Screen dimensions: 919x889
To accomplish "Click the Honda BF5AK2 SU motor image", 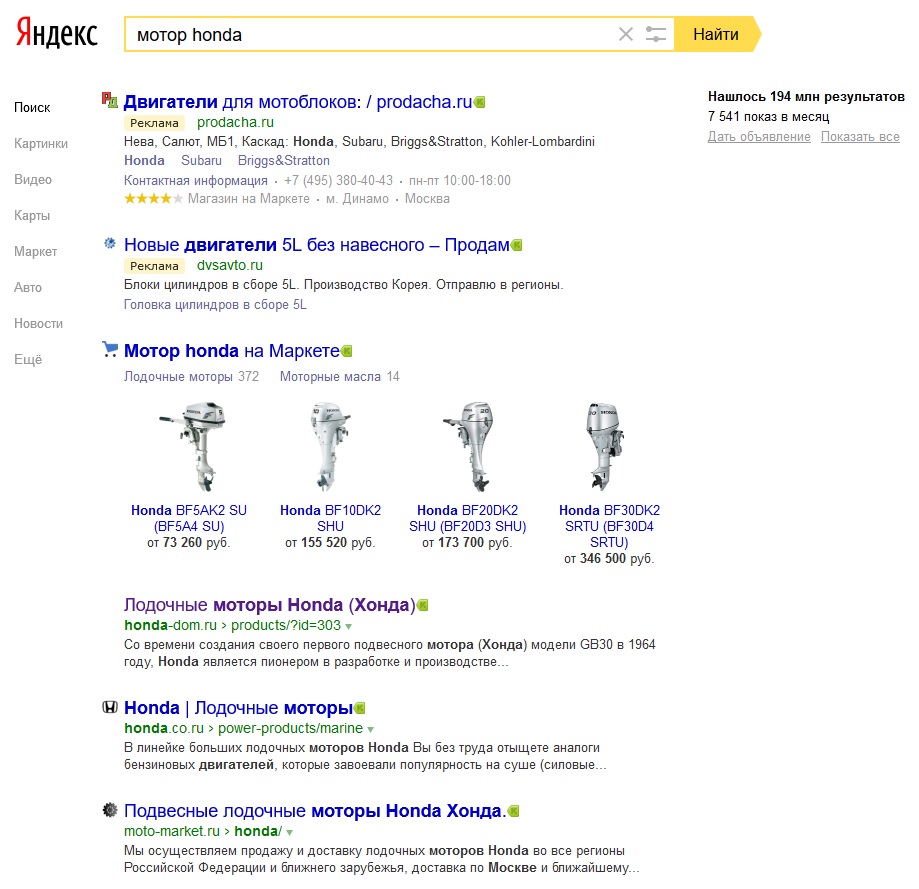I will pyautogui.click(x=193, y=447).
